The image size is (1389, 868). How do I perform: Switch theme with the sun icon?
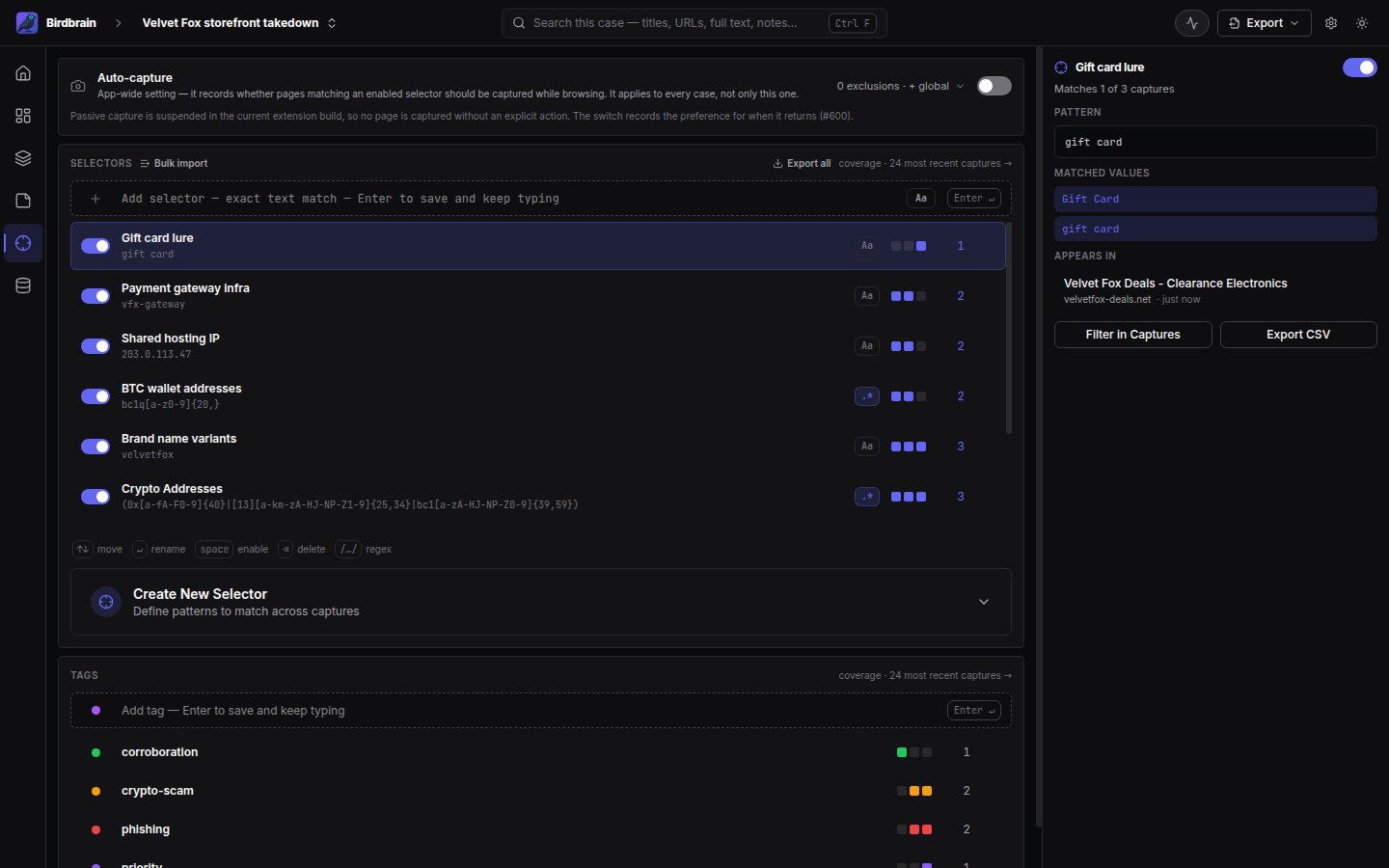pos(1362,23)
